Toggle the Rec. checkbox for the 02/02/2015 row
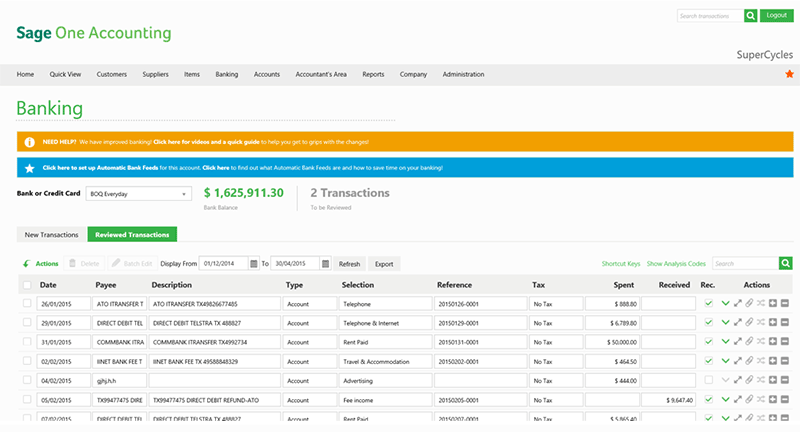Image resolution: width=800 pixels, height=432 pixels. pyautogui.click(x=708, y=361)
